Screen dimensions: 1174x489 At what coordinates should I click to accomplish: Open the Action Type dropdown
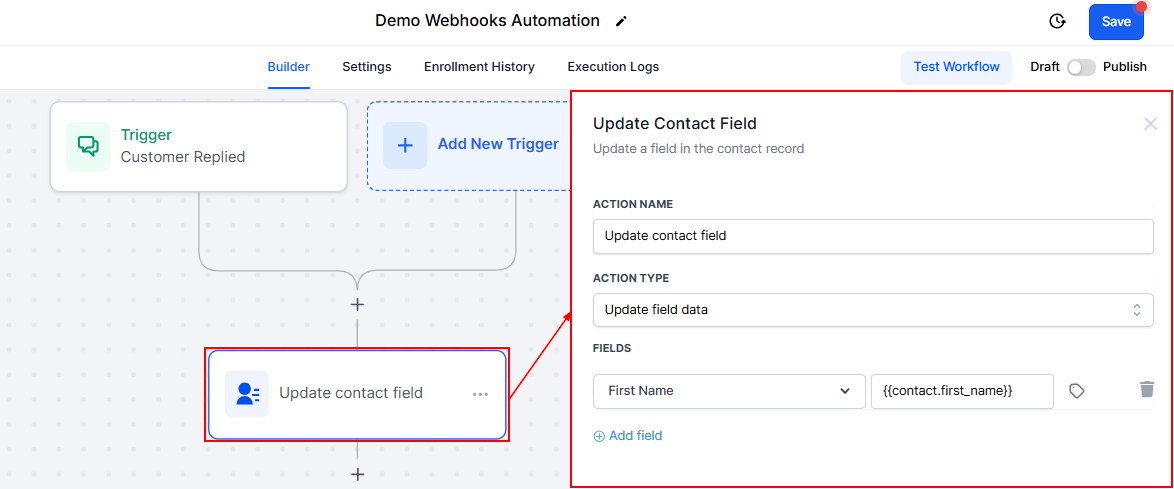(872, 310)
